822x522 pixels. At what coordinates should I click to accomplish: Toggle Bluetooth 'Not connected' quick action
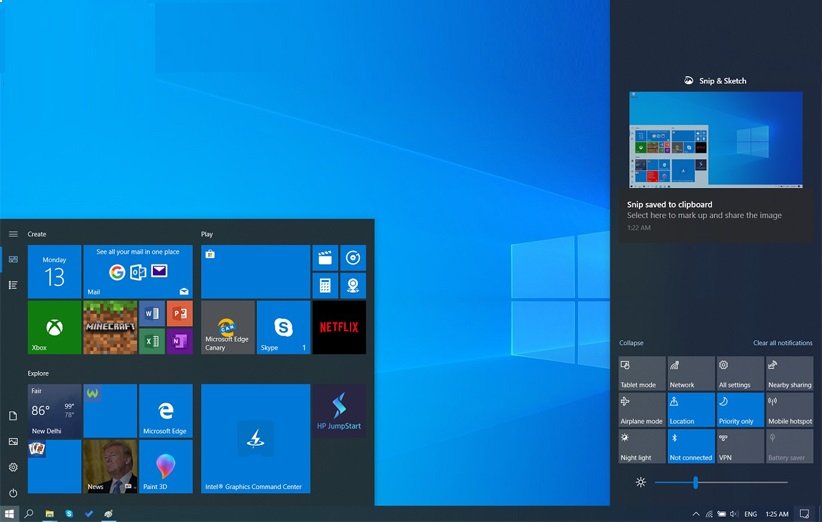tap(691, 447)
